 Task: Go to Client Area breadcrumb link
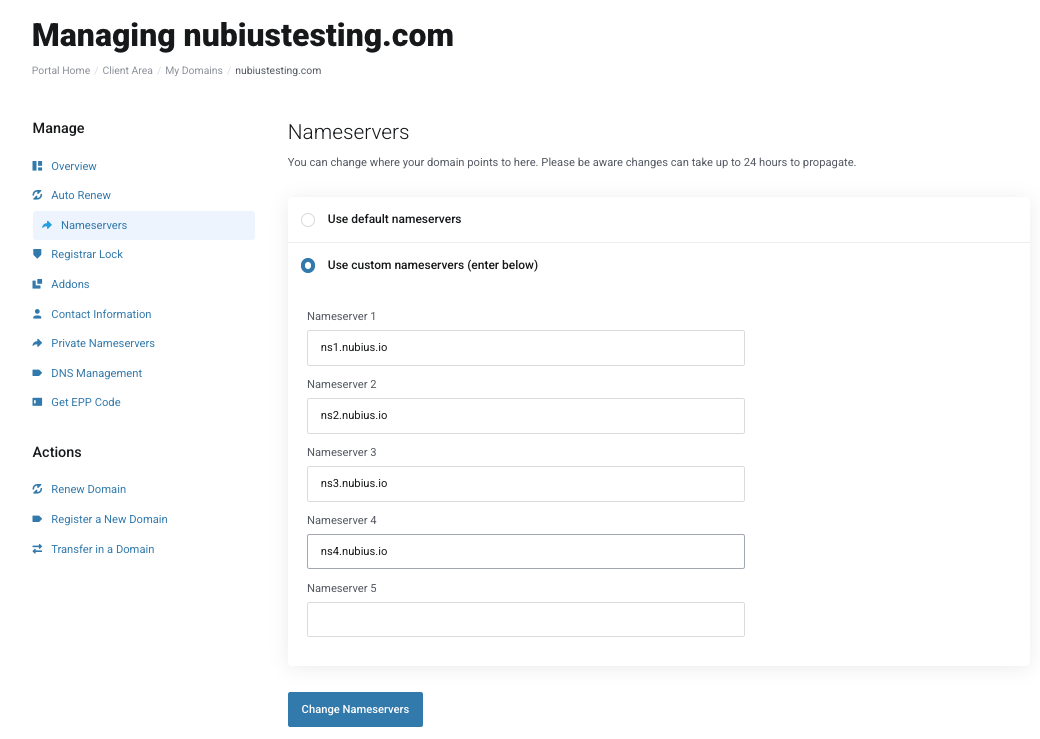(x=127, y=70)
